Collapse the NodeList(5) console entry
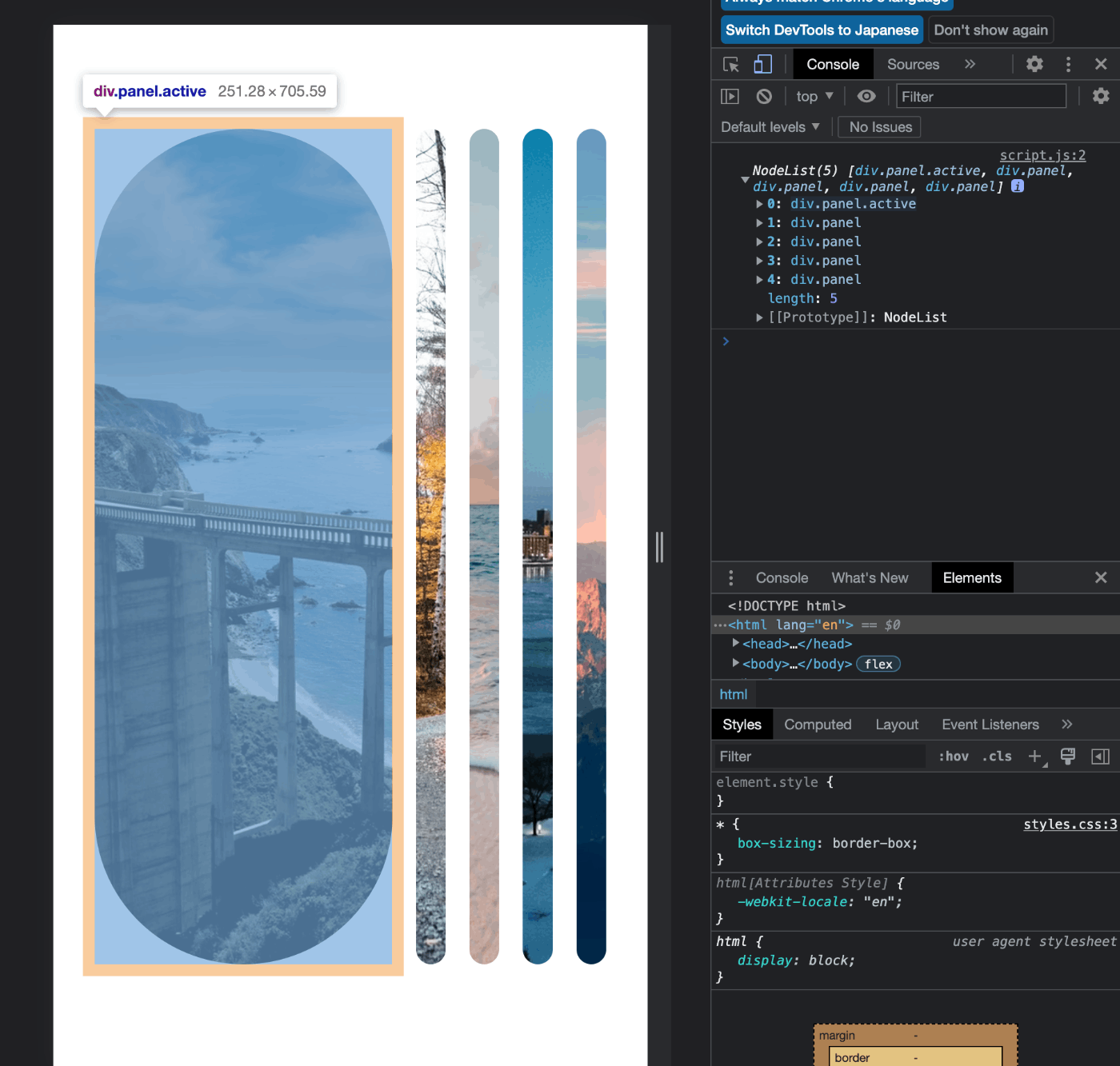The width and height of the screenshot is (1120, 1066). pyautogui.click(x=745, y=180)
